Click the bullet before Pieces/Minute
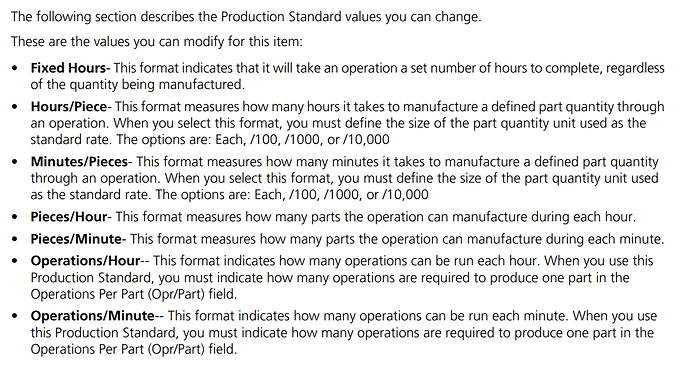 point(15,239)
